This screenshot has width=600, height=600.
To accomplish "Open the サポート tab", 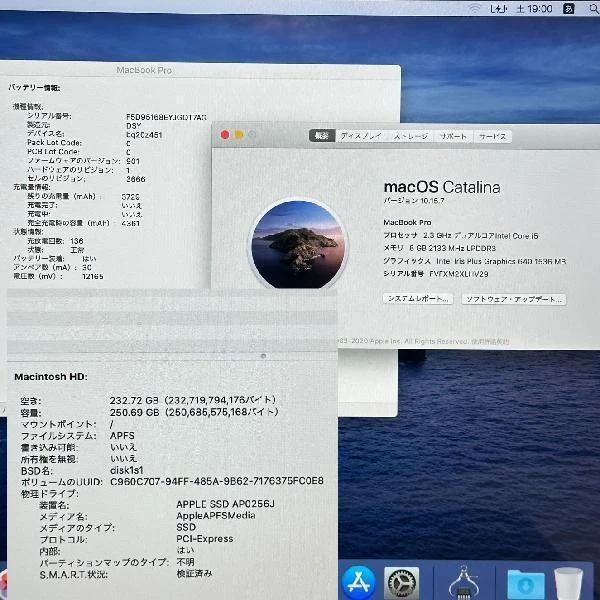I will 453,136.
